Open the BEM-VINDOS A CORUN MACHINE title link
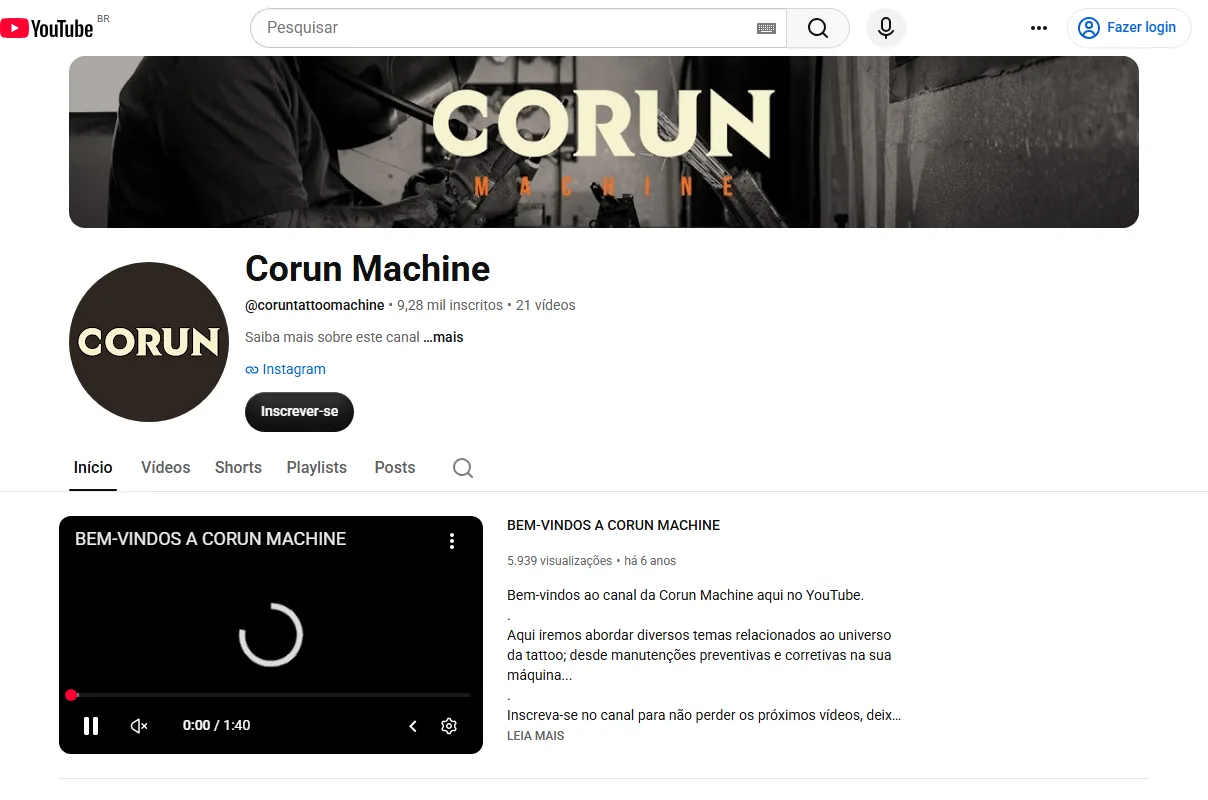 coord(613,525)
